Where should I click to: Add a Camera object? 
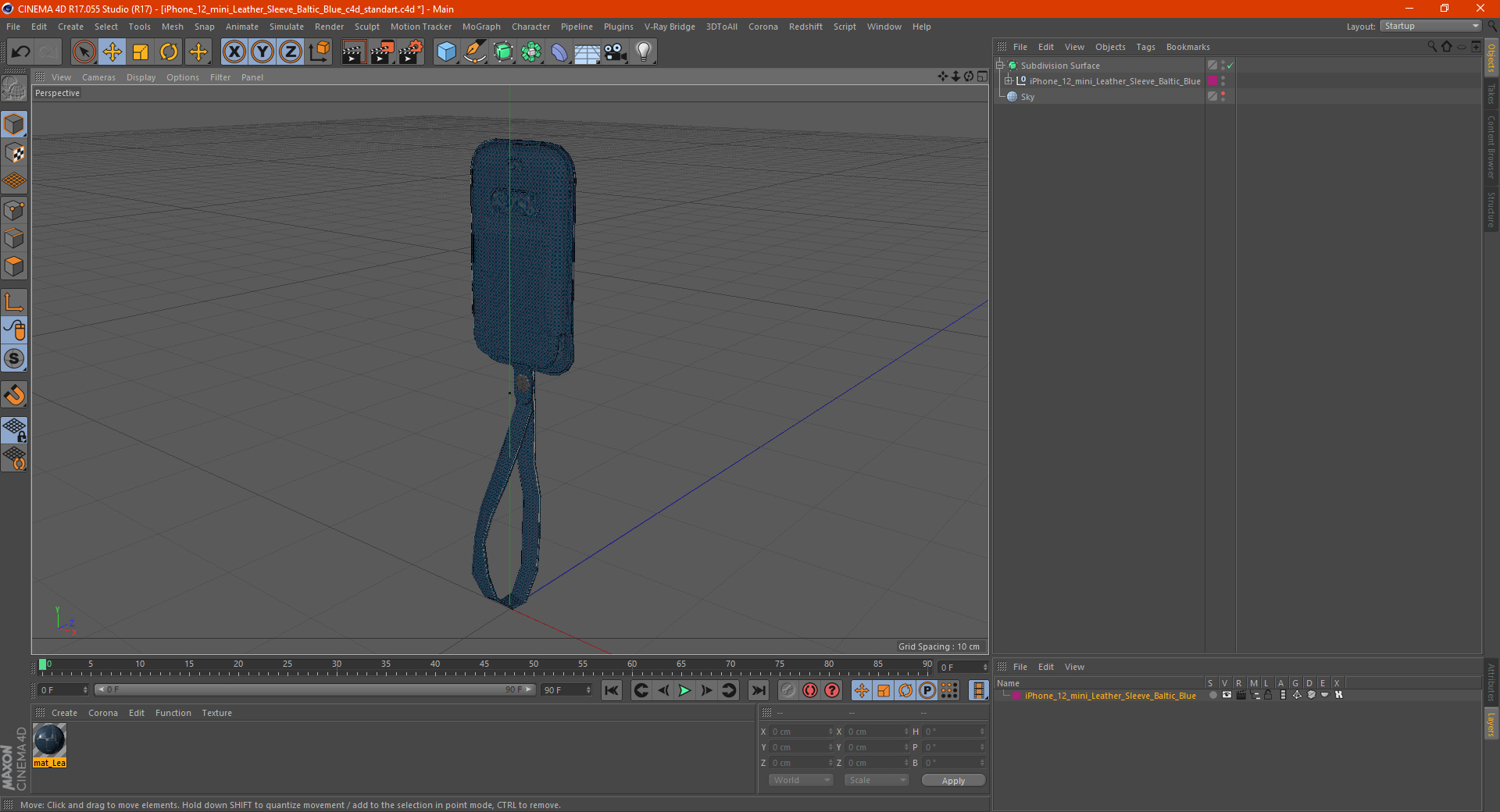coord(616,52)
